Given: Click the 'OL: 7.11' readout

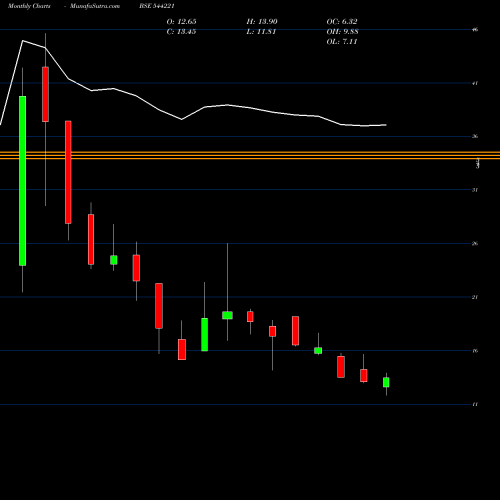Looking at the screenshot, I should tap(342, 42).
